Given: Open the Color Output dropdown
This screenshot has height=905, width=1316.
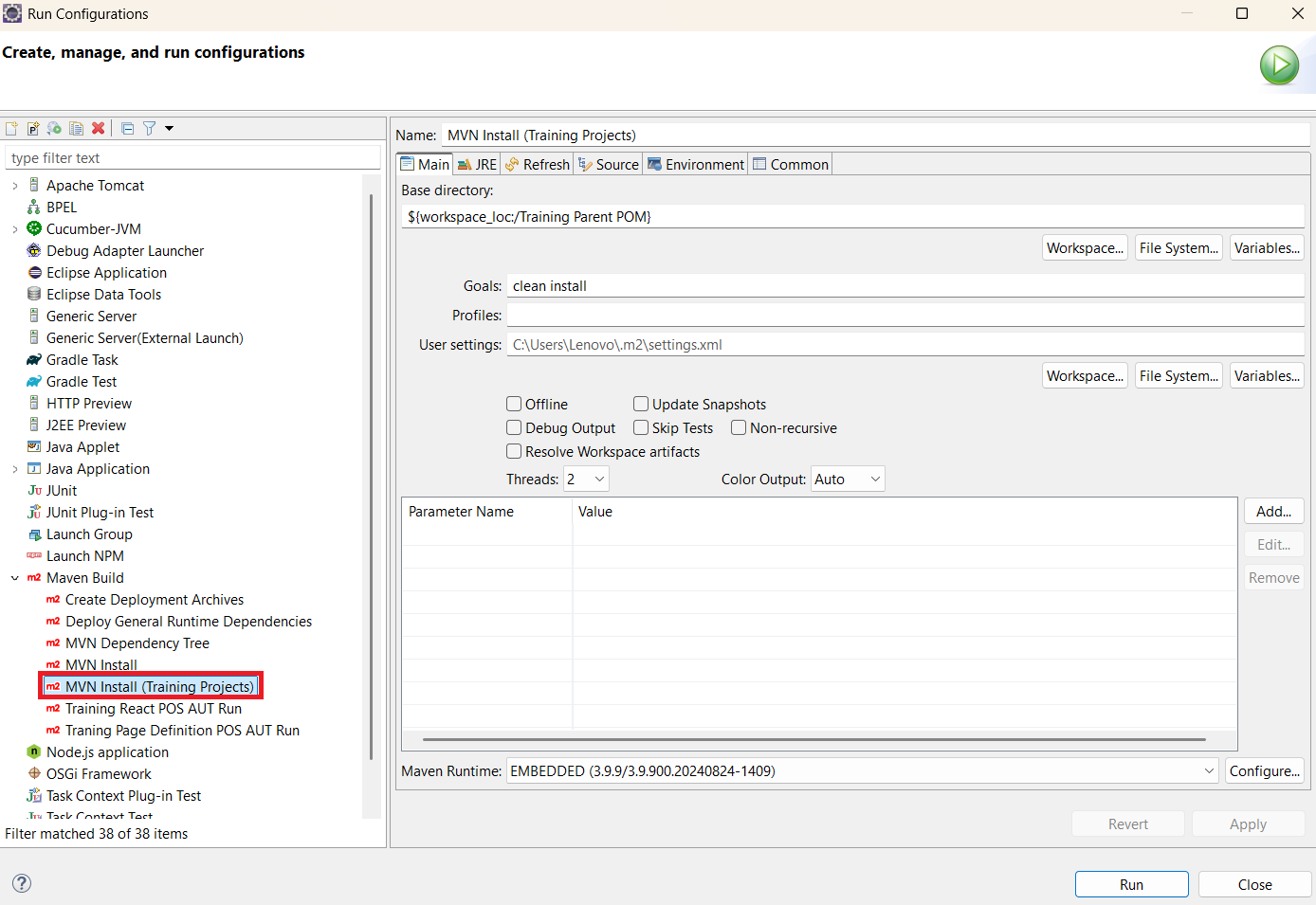Looking at the screenshot, I should [x=848, y=480].
